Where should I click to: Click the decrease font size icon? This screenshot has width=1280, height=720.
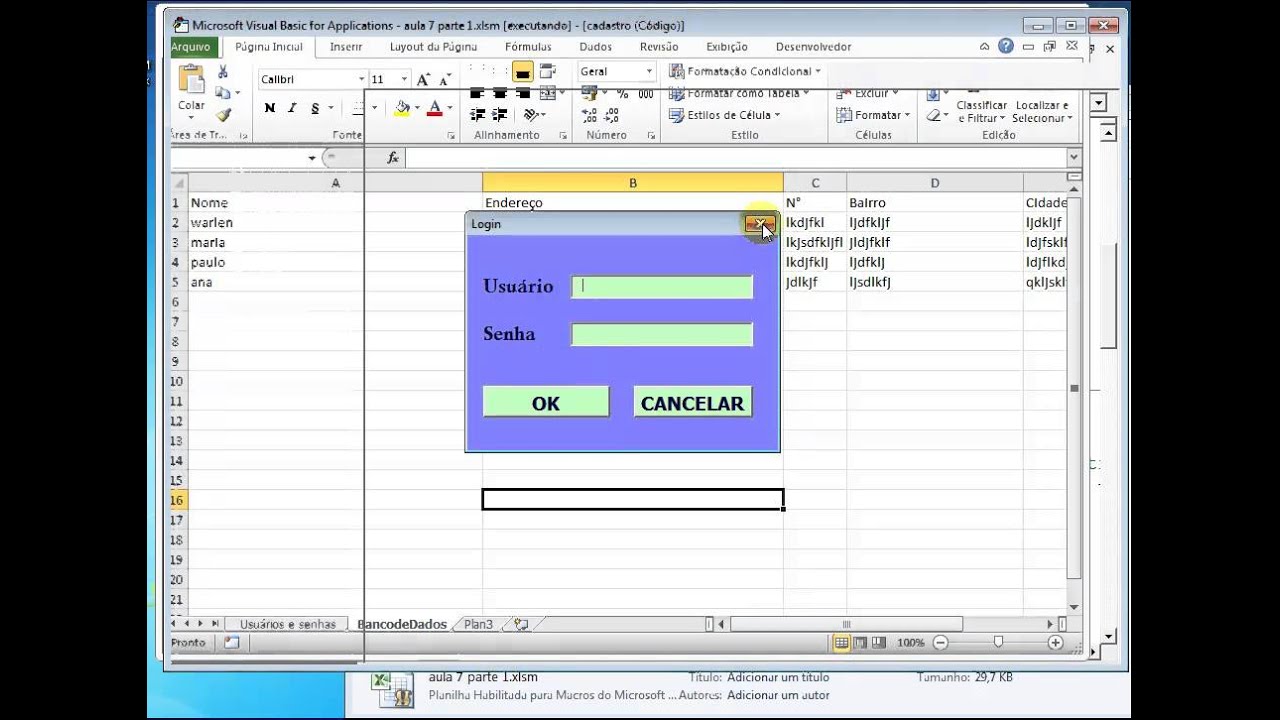click(444, 79)
